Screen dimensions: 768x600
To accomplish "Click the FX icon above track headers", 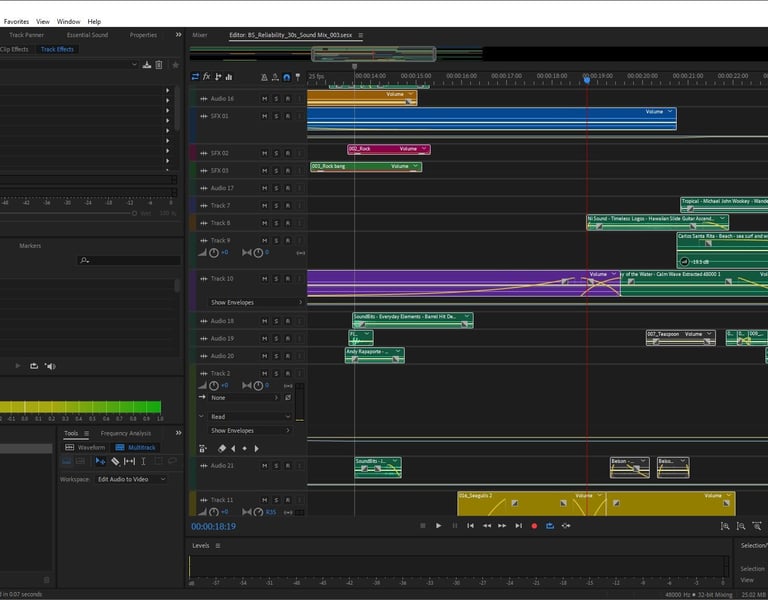I will click(207, 76).
